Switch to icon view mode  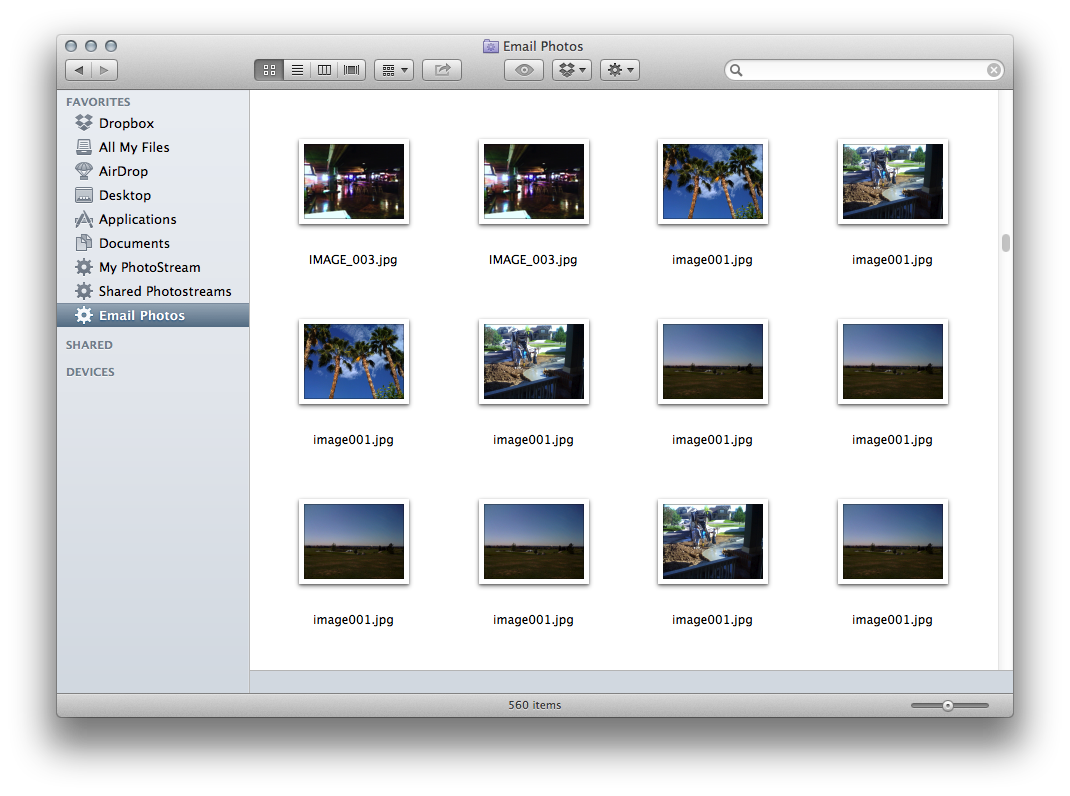[x=269, y=70]
